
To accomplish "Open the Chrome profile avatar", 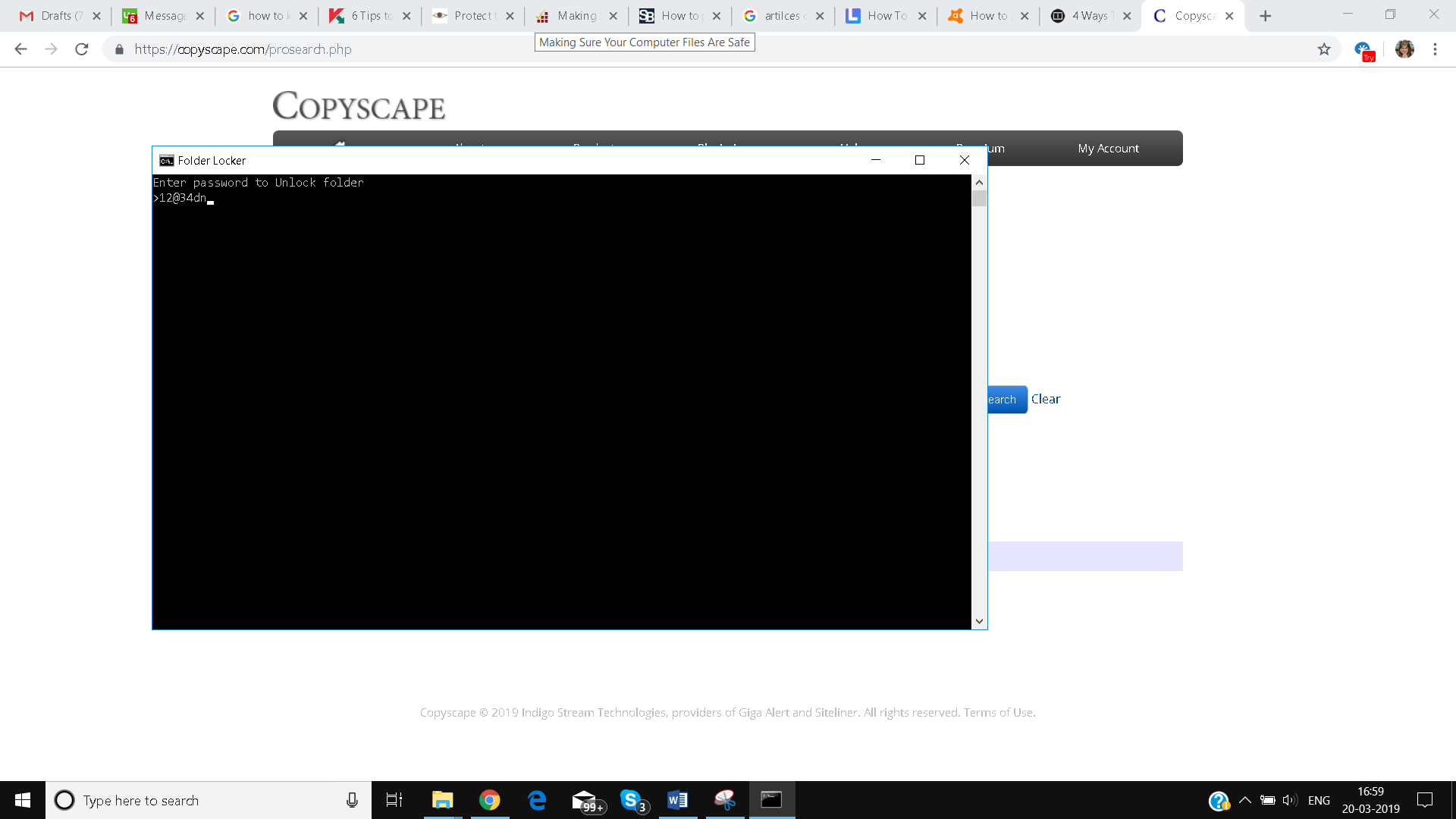I will tap(1404, 49).
